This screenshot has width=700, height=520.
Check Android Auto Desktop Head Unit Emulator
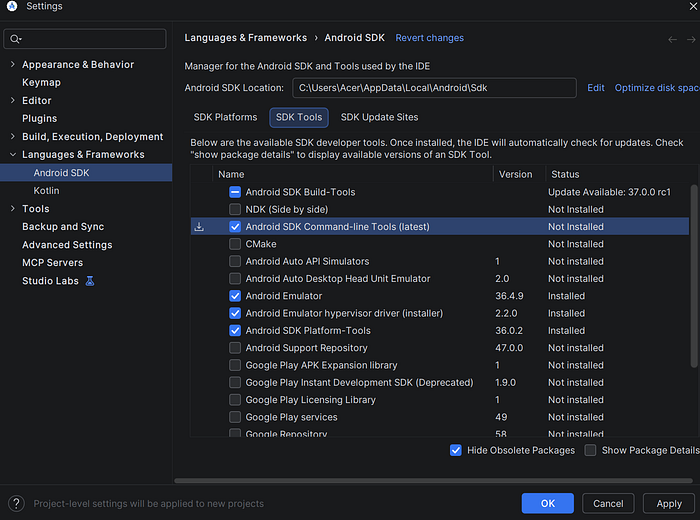click(235, 279)
